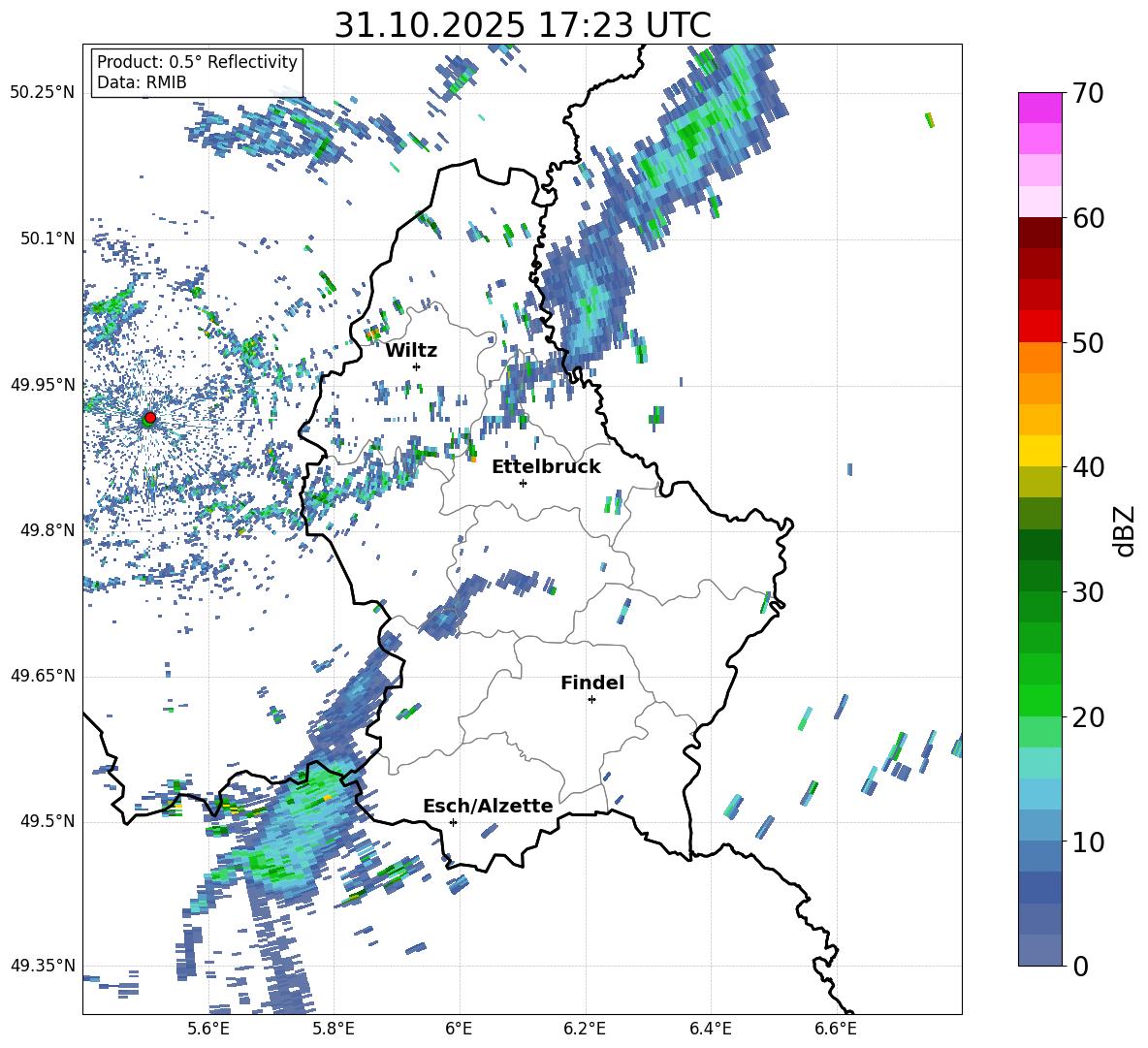Viewport: 1148px width, 1048px height.
Task: Click the colorbar tick value 60
Action: [x=1087, y=217]
